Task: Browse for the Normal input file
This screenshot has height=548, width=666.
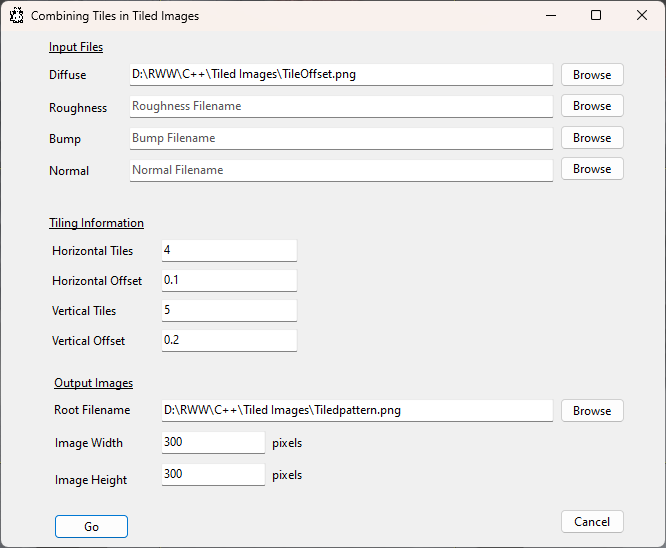Action: 592,169
